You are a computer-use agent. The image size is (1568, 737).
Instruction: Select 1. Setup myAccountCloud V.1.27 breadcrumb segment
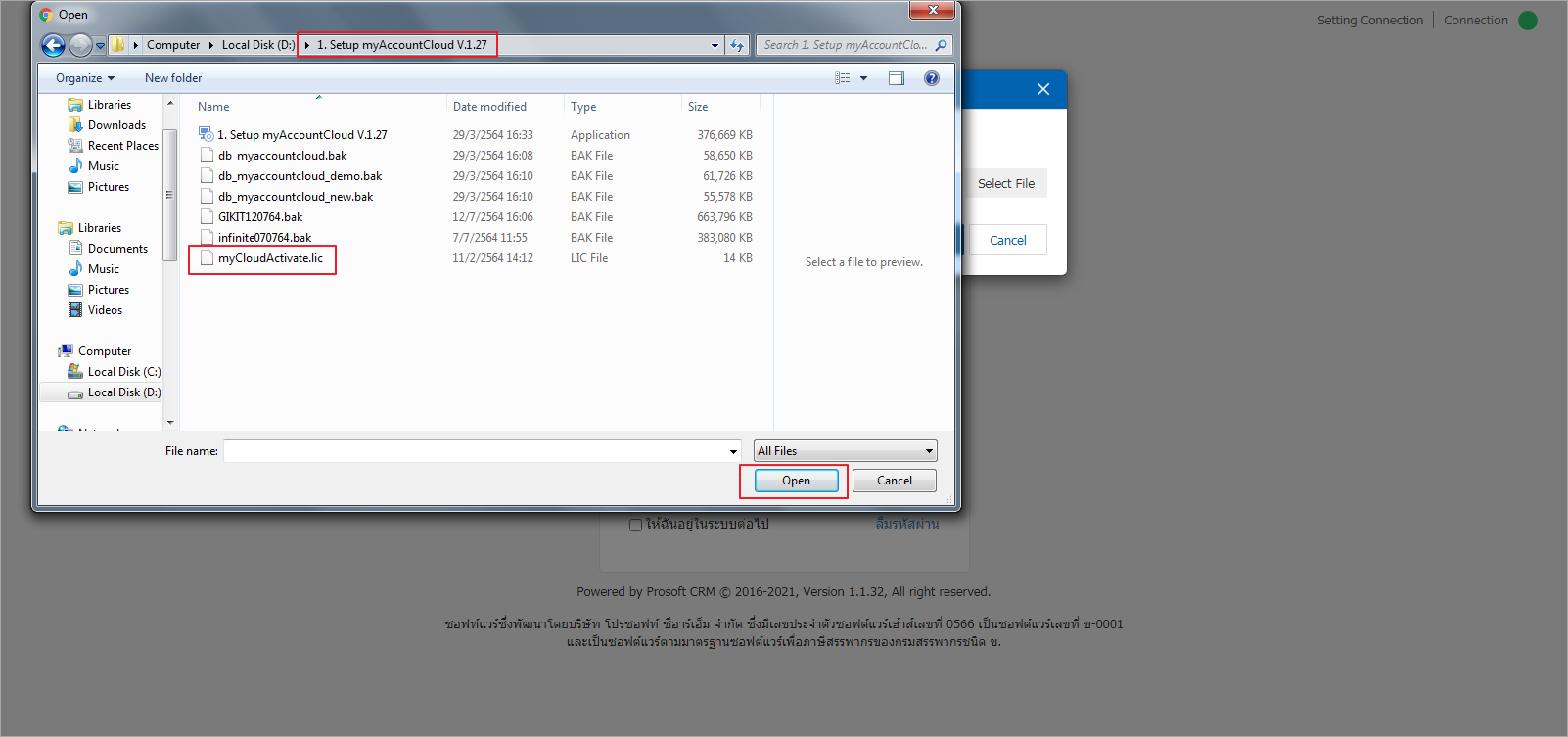tap(402, 45)
